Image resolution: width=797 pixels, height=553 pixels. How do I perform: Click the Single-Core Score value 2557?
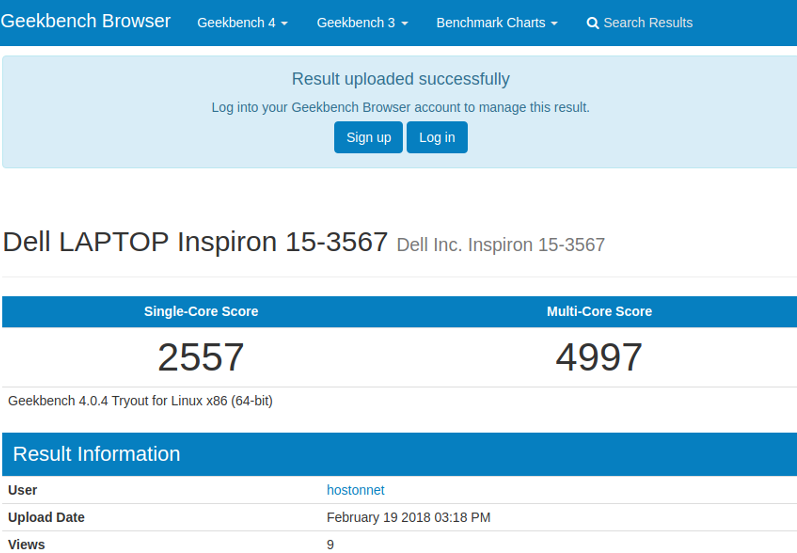(201, 357)
